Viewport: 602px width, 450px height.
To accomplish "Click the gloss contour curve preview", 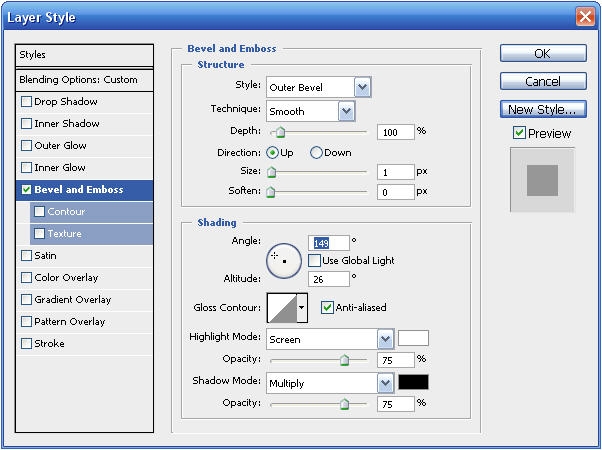I will click(x=282, y=308).
